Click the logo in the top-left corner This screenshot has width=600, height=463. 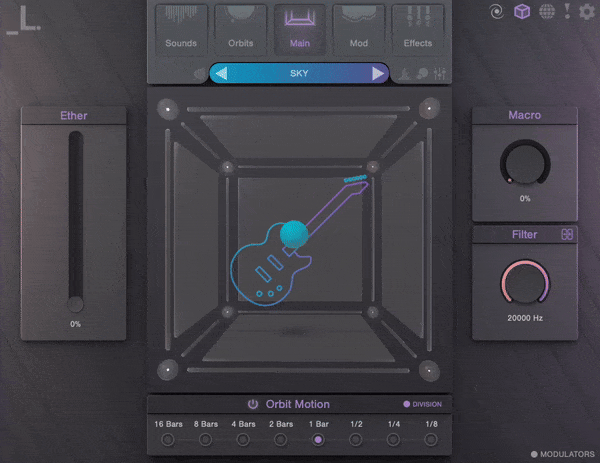click(x=23, y=20)
